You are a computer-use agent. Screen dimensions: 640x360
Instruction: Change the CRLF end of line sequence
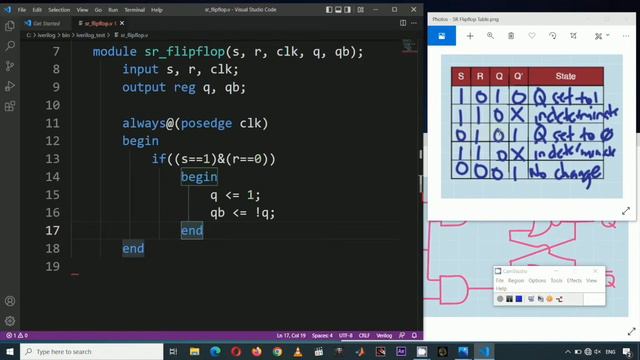tap(364, 336)
